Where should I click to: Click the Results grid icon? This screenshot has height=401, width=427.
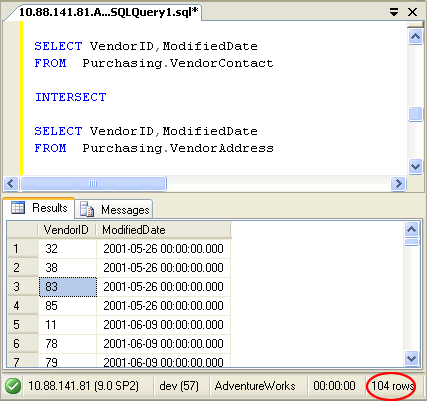[18, 208]
